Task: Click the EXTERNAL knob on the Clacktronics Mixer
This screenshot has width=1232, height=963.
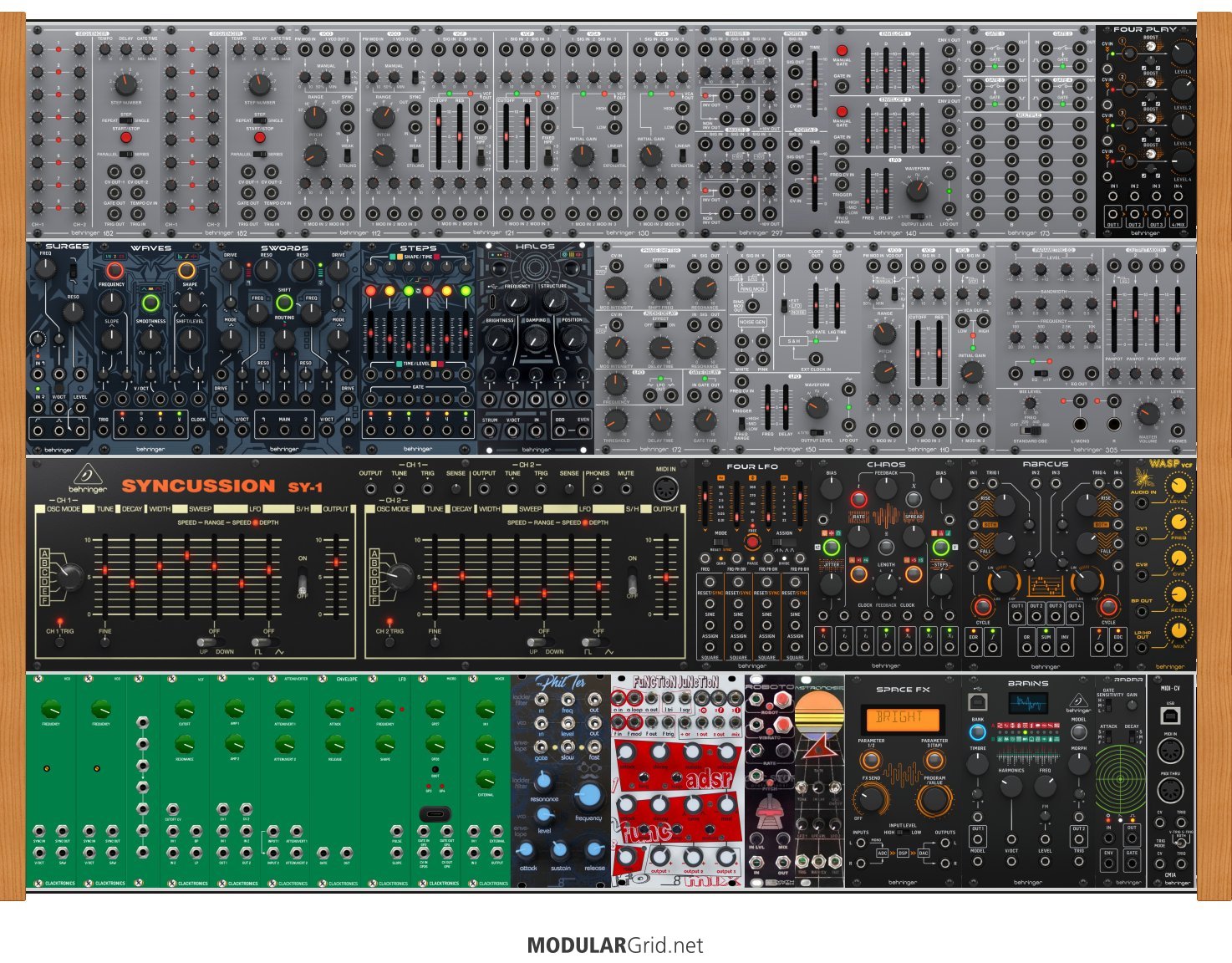Action: (x=486, y=778)
